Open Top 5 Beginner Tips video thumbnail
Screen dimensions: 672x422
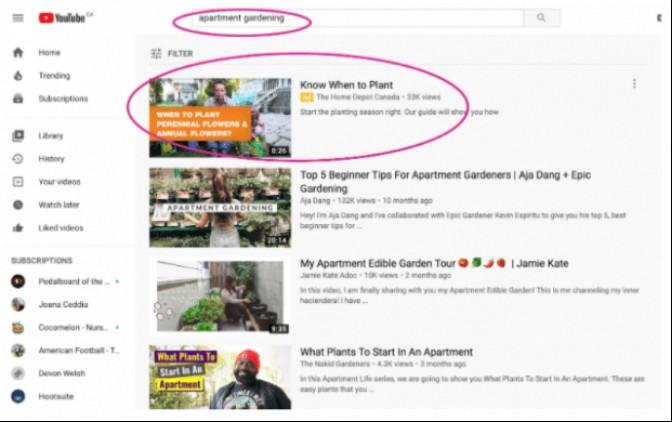[x=220, y=208]
